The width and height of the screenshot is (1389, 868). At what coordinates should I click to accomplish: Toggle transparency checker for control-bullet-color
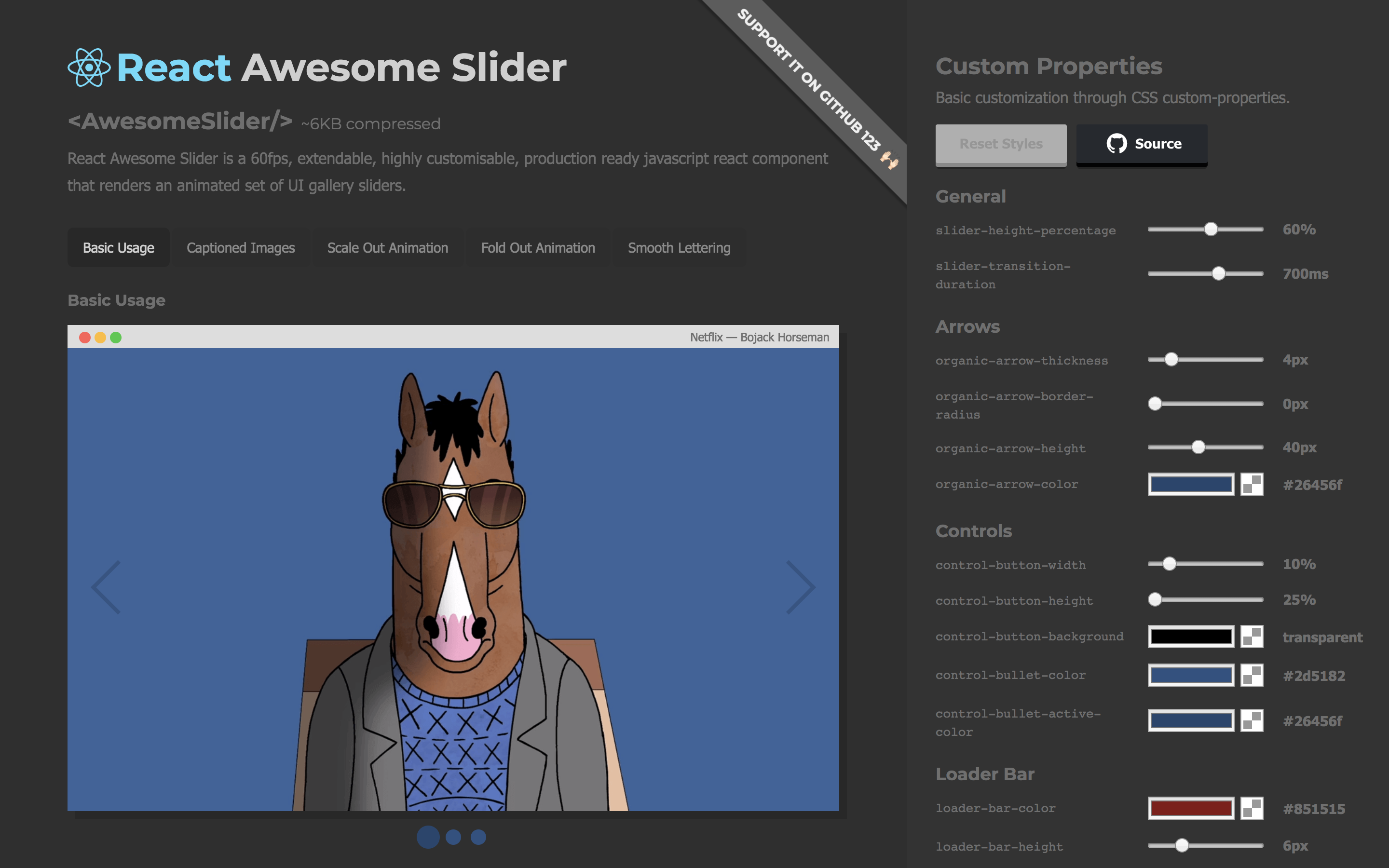[1251, 675]
